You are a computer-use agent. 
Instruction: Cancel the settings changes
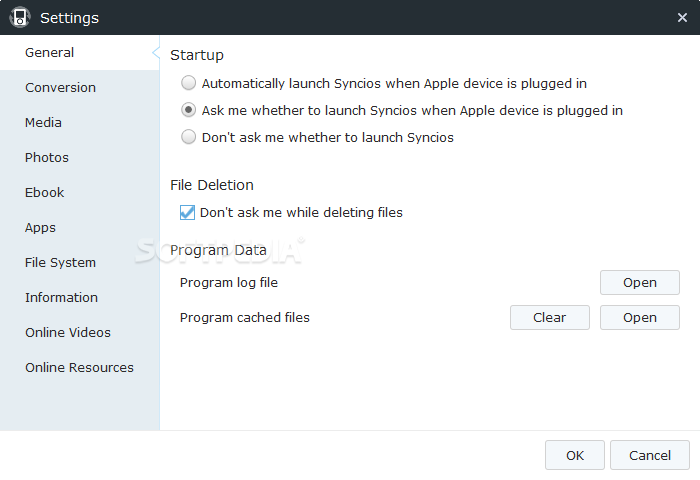click(x=650, y=455)
